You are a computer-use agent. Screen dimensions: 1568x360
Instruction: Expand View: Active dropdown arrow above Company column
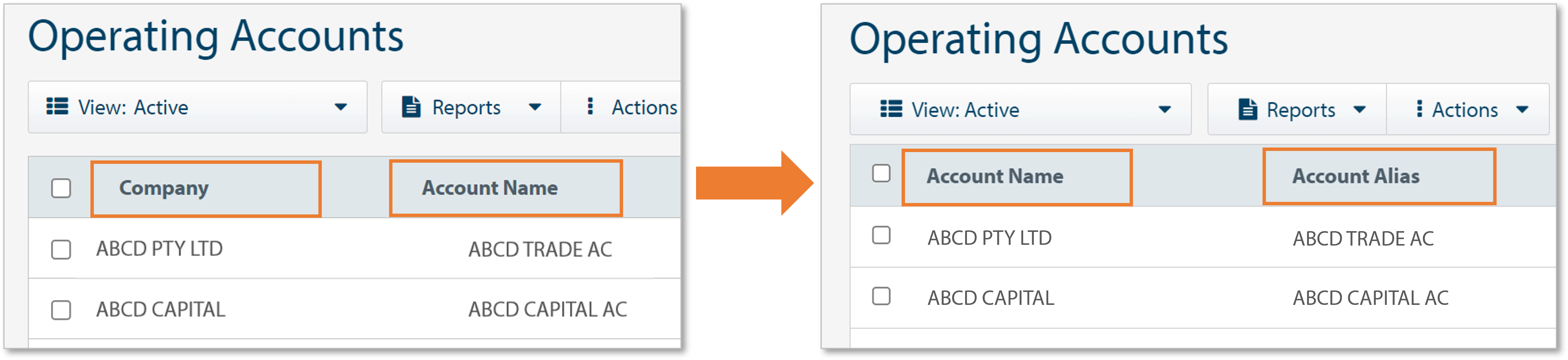[341, 107]
